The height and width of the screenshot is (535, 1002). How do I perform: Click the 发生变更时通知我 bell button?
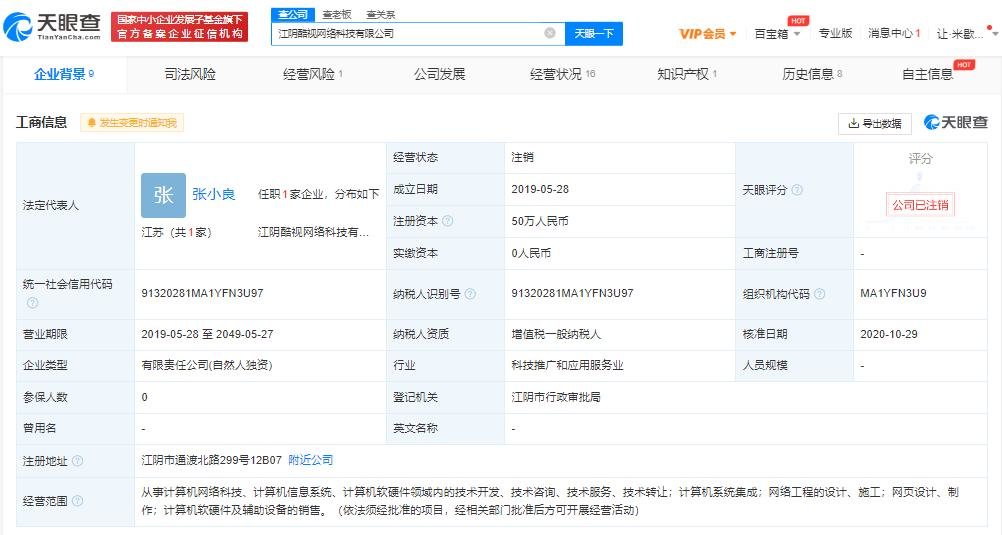pos(132,123)
